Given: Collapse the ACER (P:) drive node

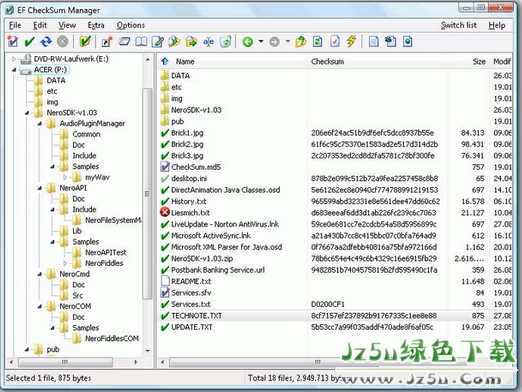Looking at the screenshot, I should tap(14, 70).
